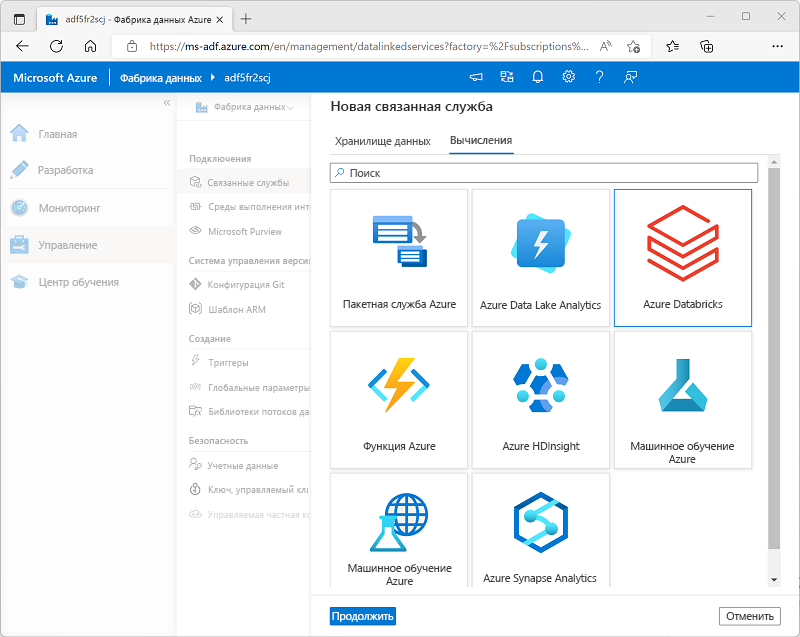Refresh the browser page
The height and width of the screenshot is (637, 800).
tap(56, 46)
